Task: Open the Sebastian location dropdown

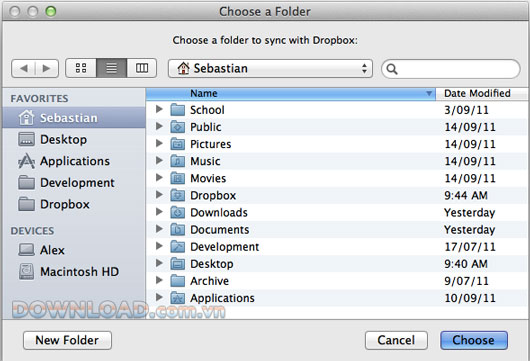Action: tap(270, 69)
